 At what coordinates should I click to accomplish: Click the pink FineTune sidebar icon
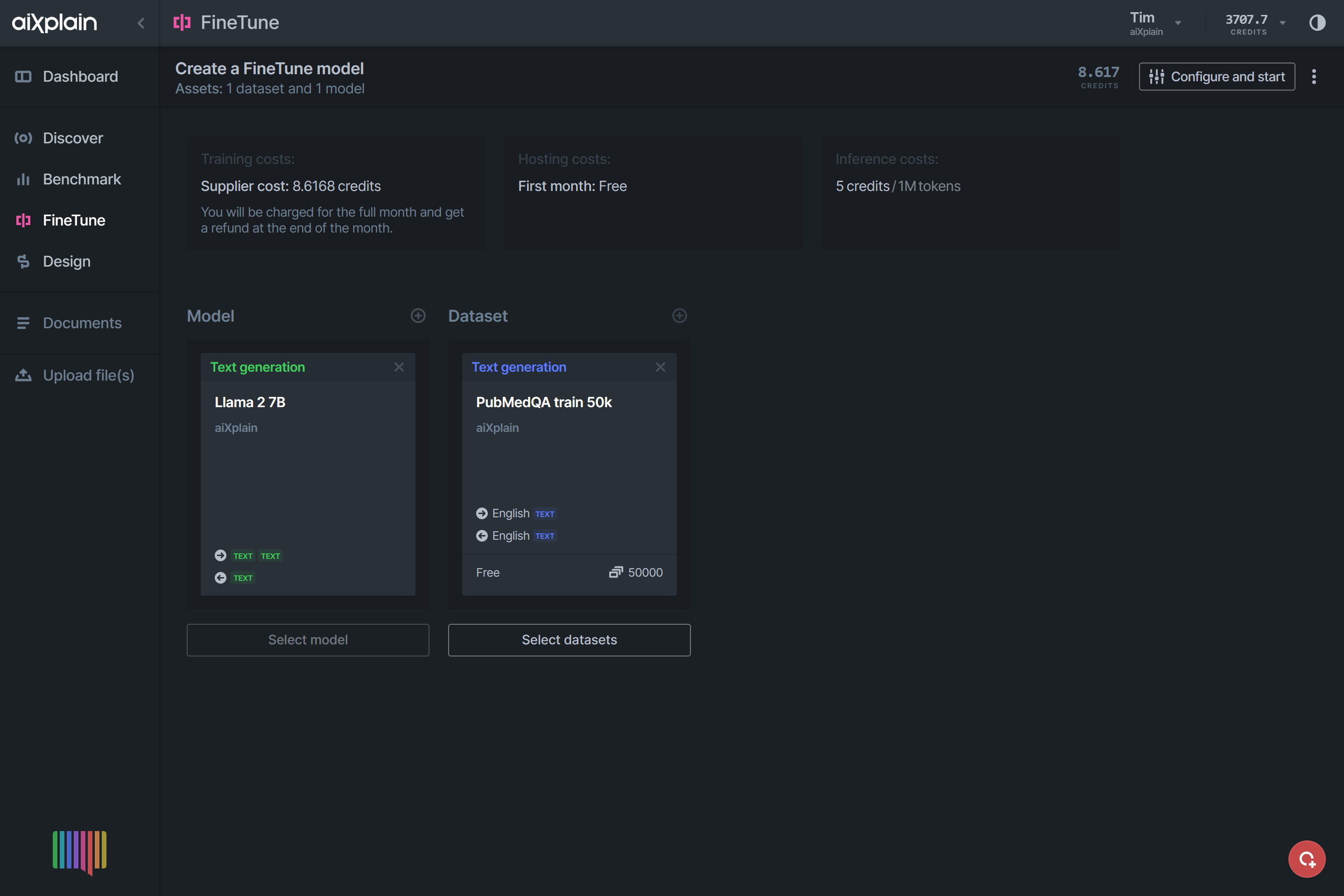coord(23,220)
